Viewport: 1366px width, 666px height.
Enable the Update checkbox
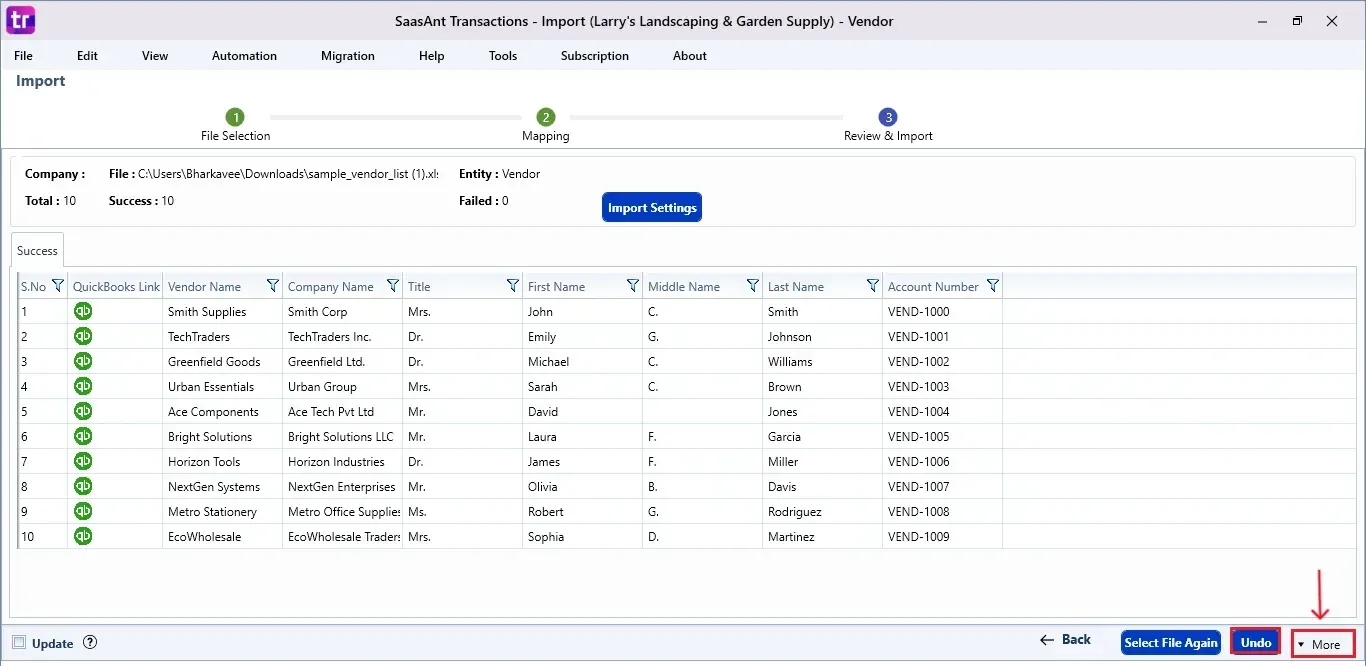pyautogui.click(x=19, y=643)
